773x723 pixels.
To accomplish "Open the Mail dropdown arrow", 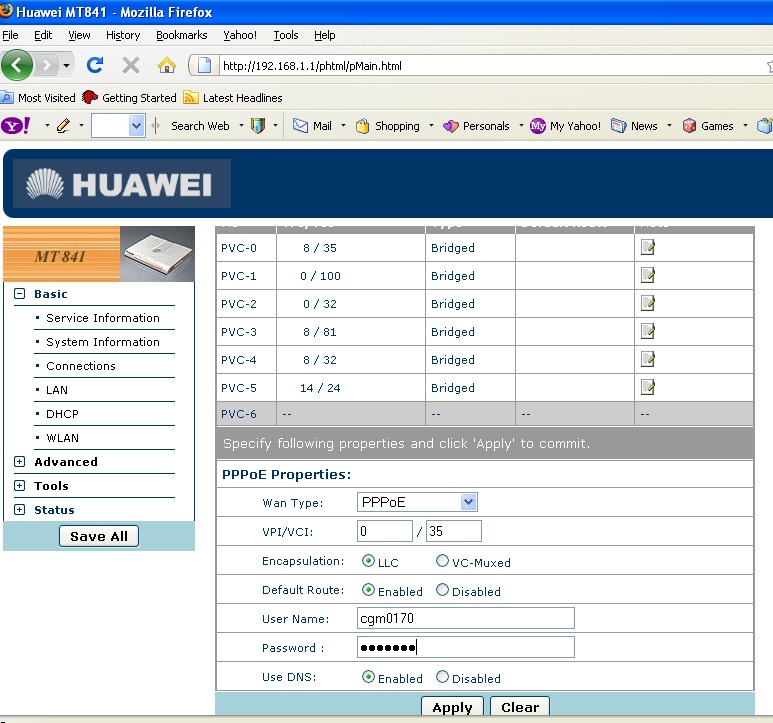I will (x=343, y=126).
